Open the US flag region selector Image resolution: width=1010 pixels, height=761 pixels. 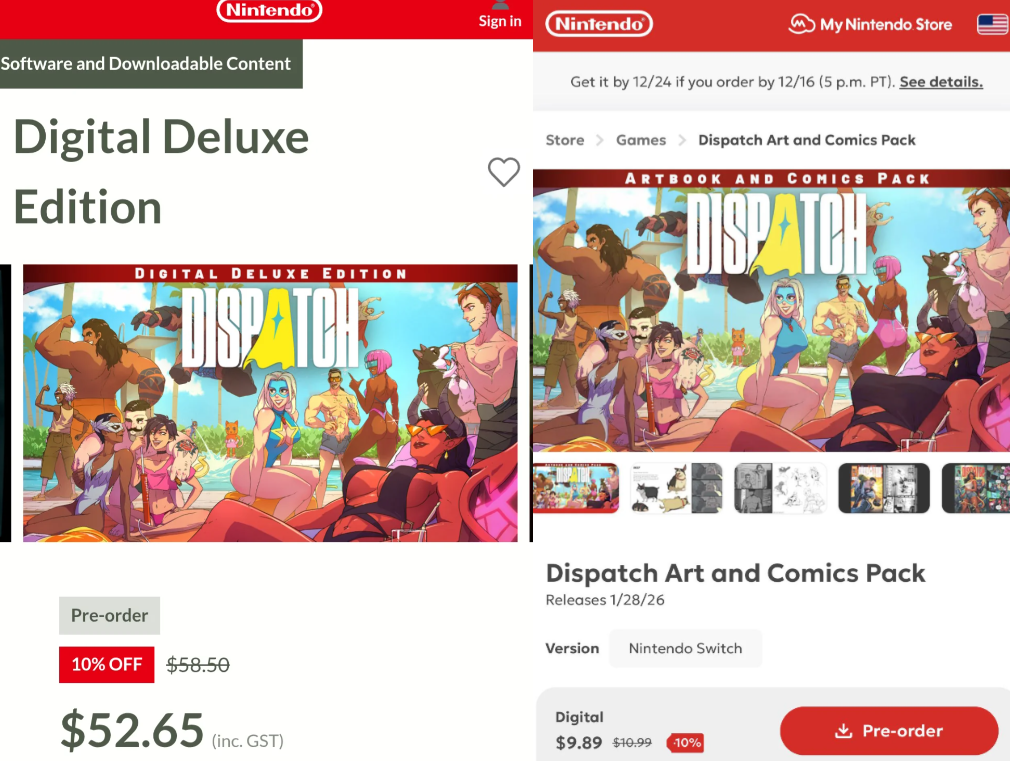[993, 24]
